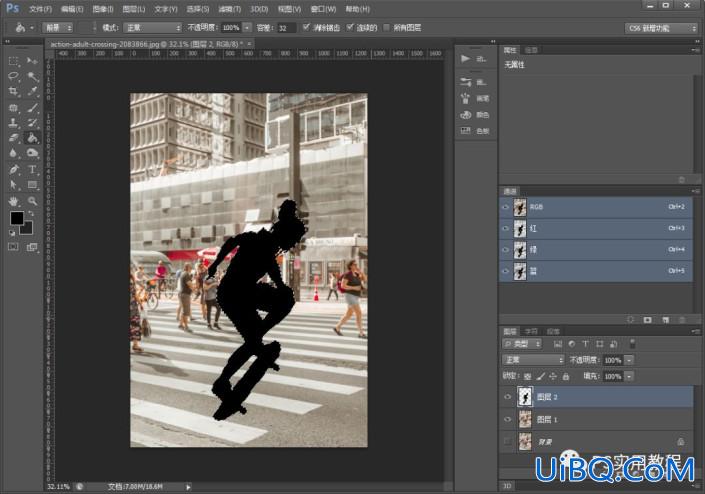The image size is (705, 494).
Task: Hide the Blue channel
Action: click(x=506, y=271)
